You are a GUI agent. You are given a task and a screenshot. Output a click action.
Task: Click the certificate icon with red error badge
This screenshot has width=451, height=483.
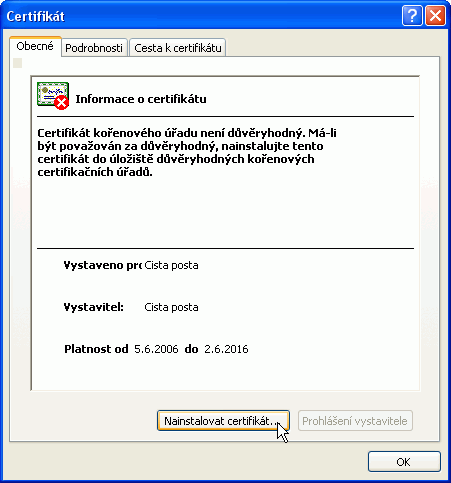tap(53, 96)
